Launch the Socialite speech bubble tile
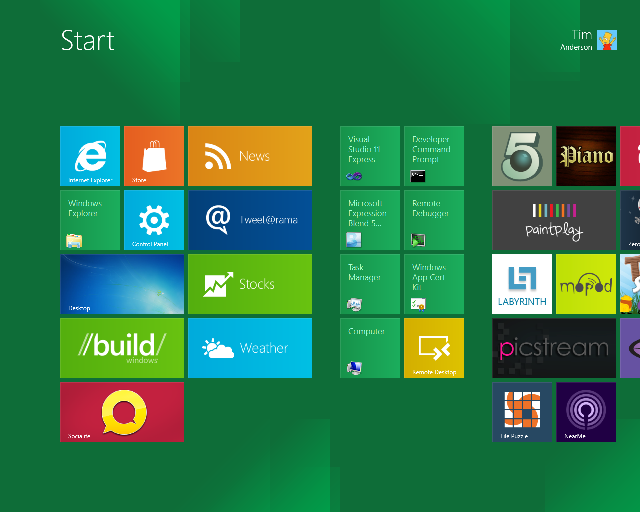640x512 pixels. 122,412
